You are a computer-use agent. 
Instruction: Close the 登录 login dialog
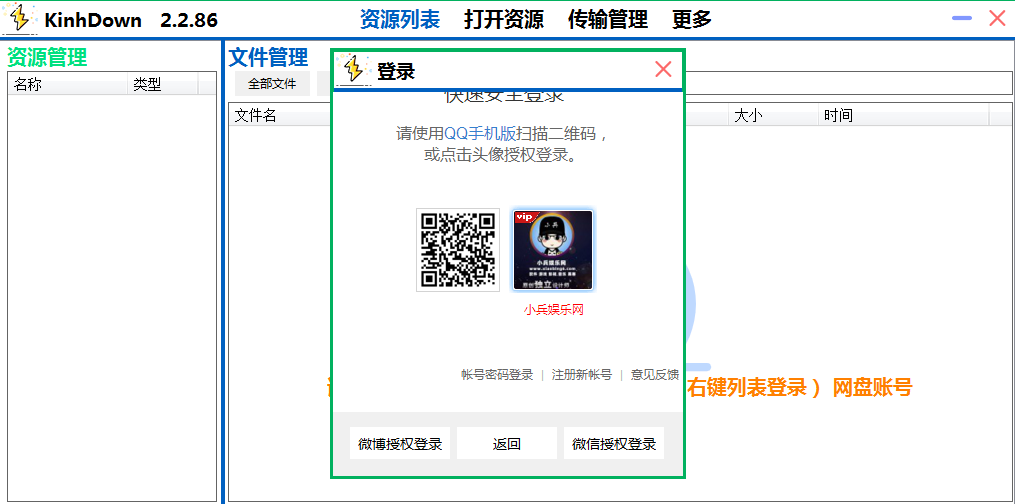pos(663,69)
